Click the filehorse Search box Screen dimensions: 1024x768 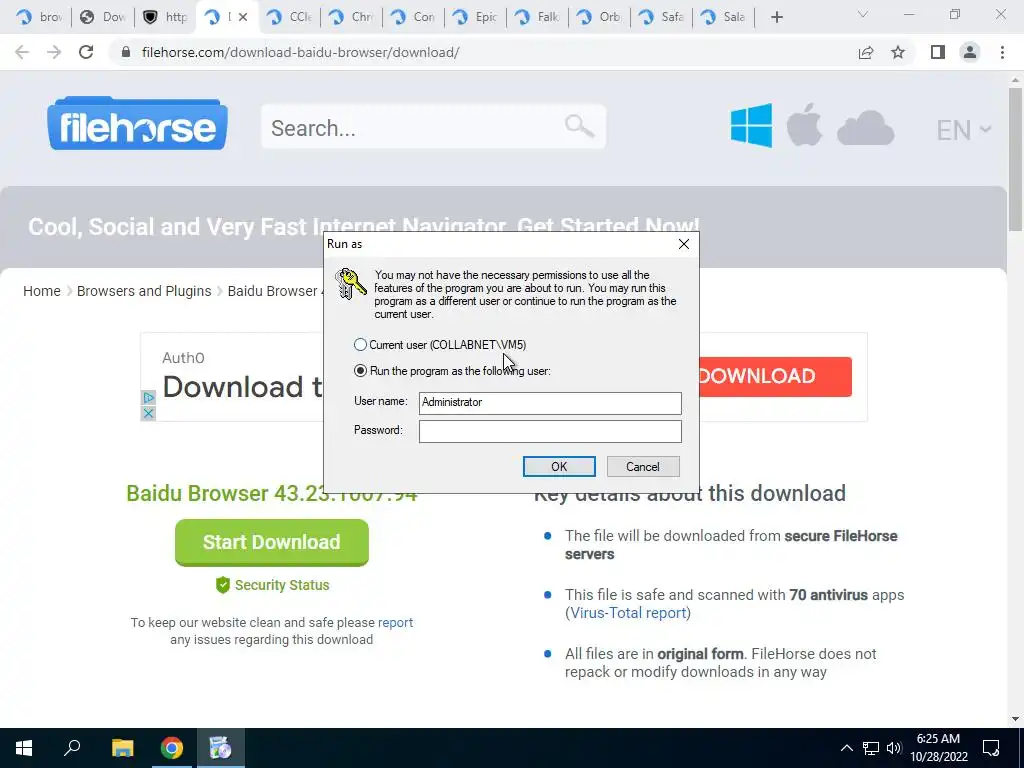coord(434,127)
